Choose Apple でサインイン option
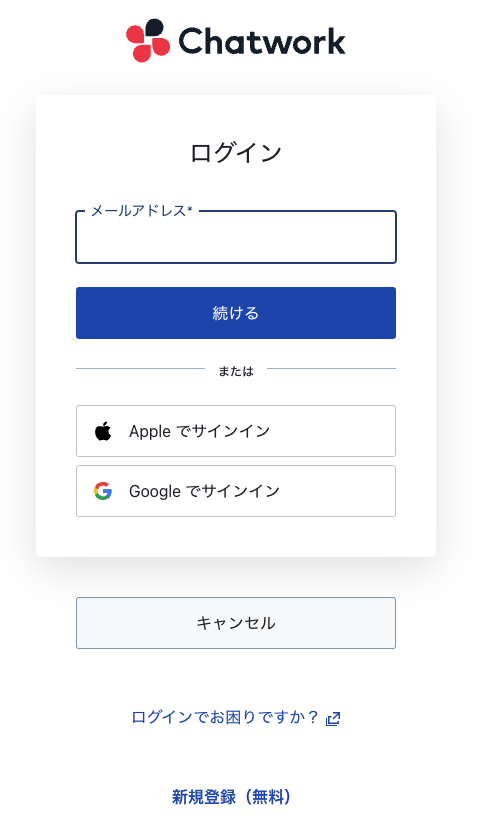The image size is (483, 827). [236, 431]
